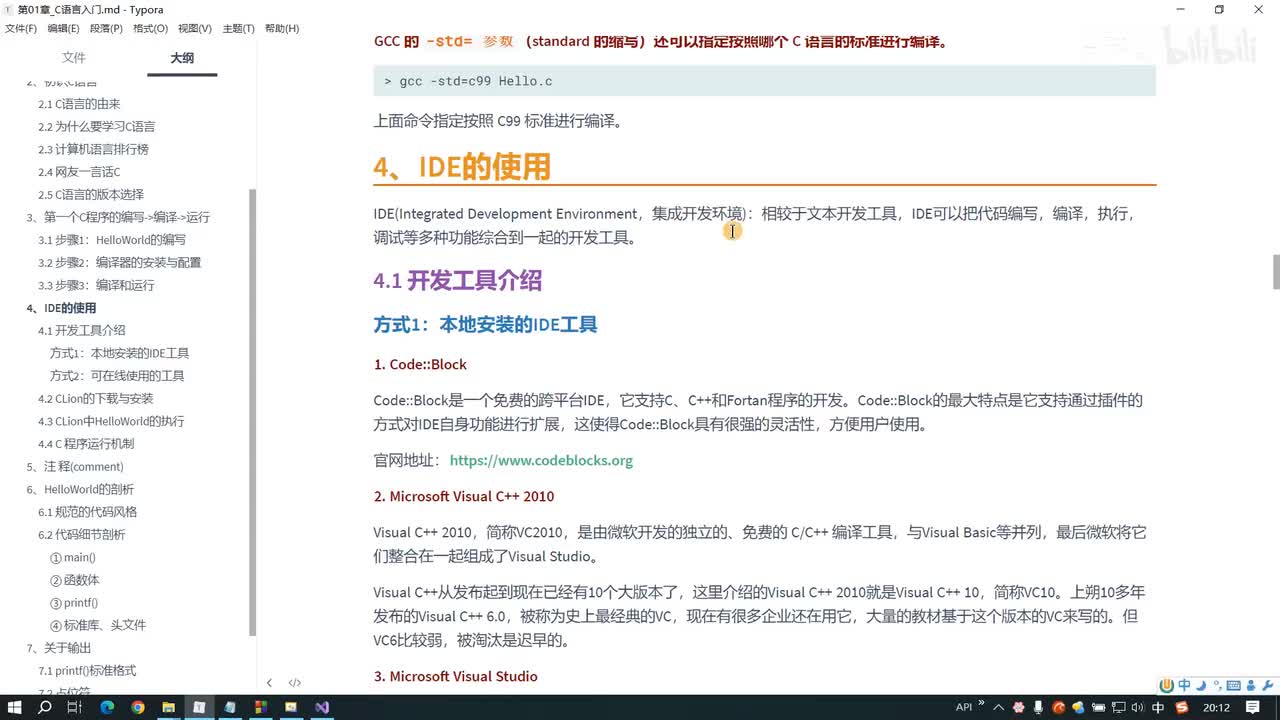Open the 视图(V) menu

(x=194, y=28)
